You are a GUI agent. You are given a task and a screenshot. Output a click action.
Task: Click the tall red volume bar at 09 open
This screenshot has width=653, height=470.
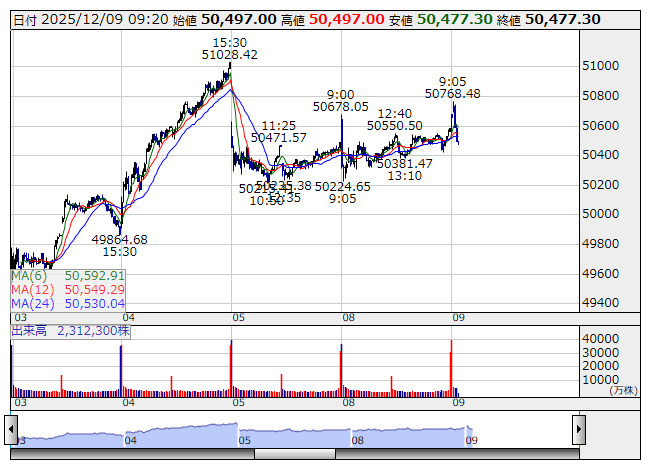pyautogui.click(x=451, y=368)
